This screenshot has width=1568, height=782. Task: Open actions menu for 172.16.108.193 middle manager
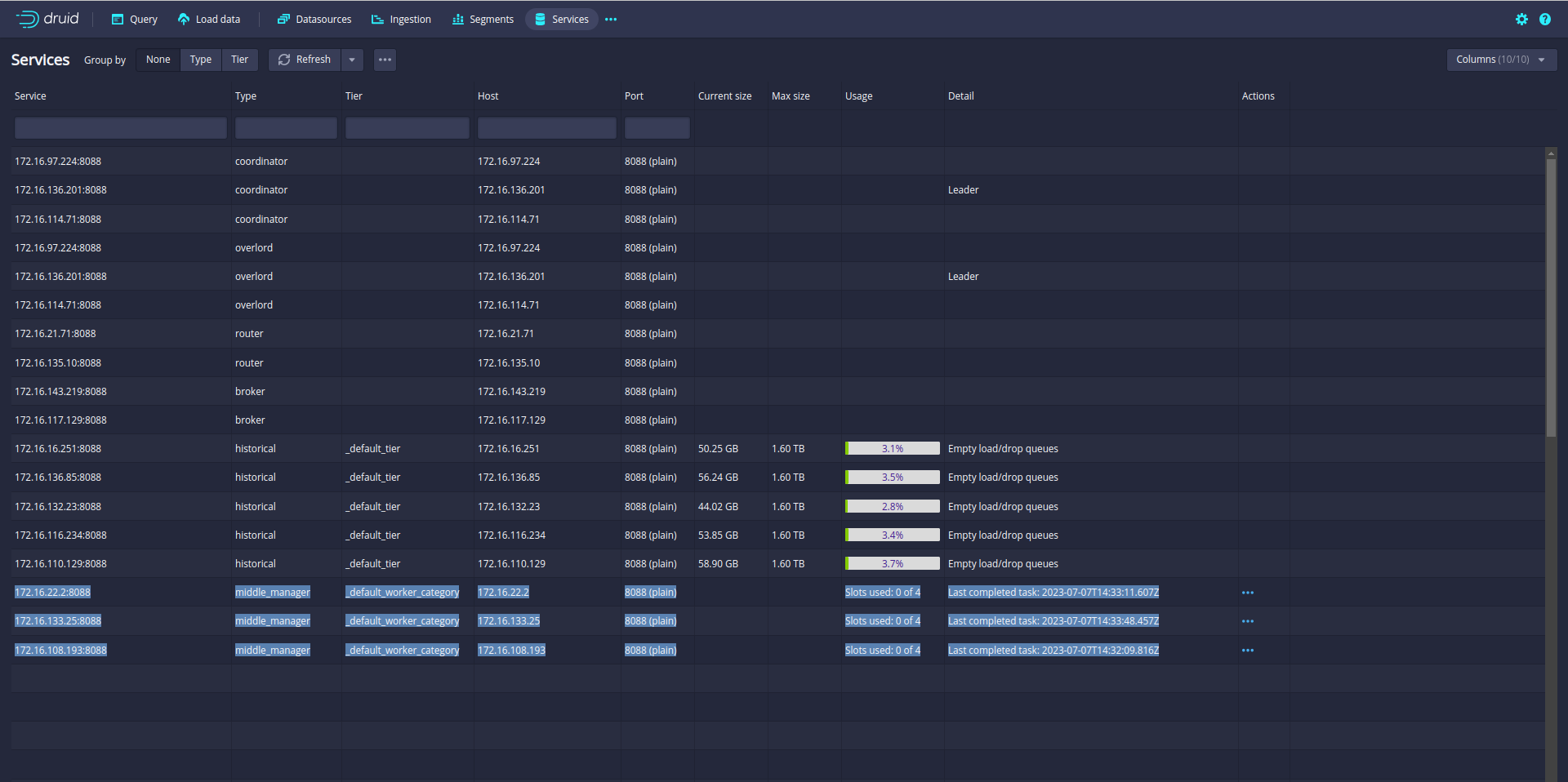1247,651
